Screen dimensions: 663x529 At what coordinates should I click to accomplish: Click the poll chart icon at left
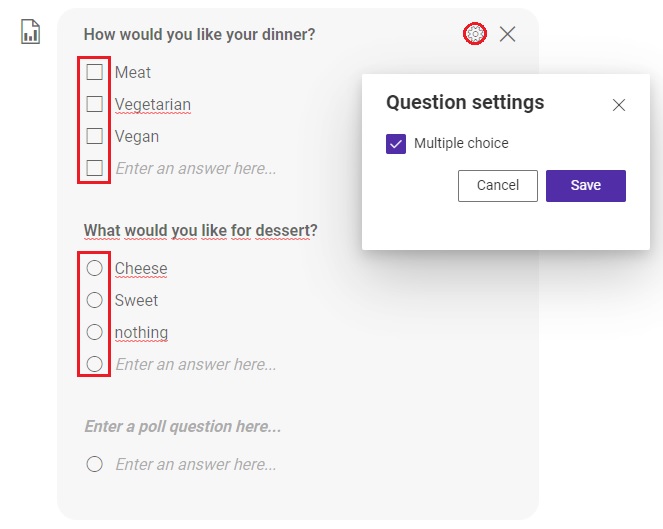30,32
